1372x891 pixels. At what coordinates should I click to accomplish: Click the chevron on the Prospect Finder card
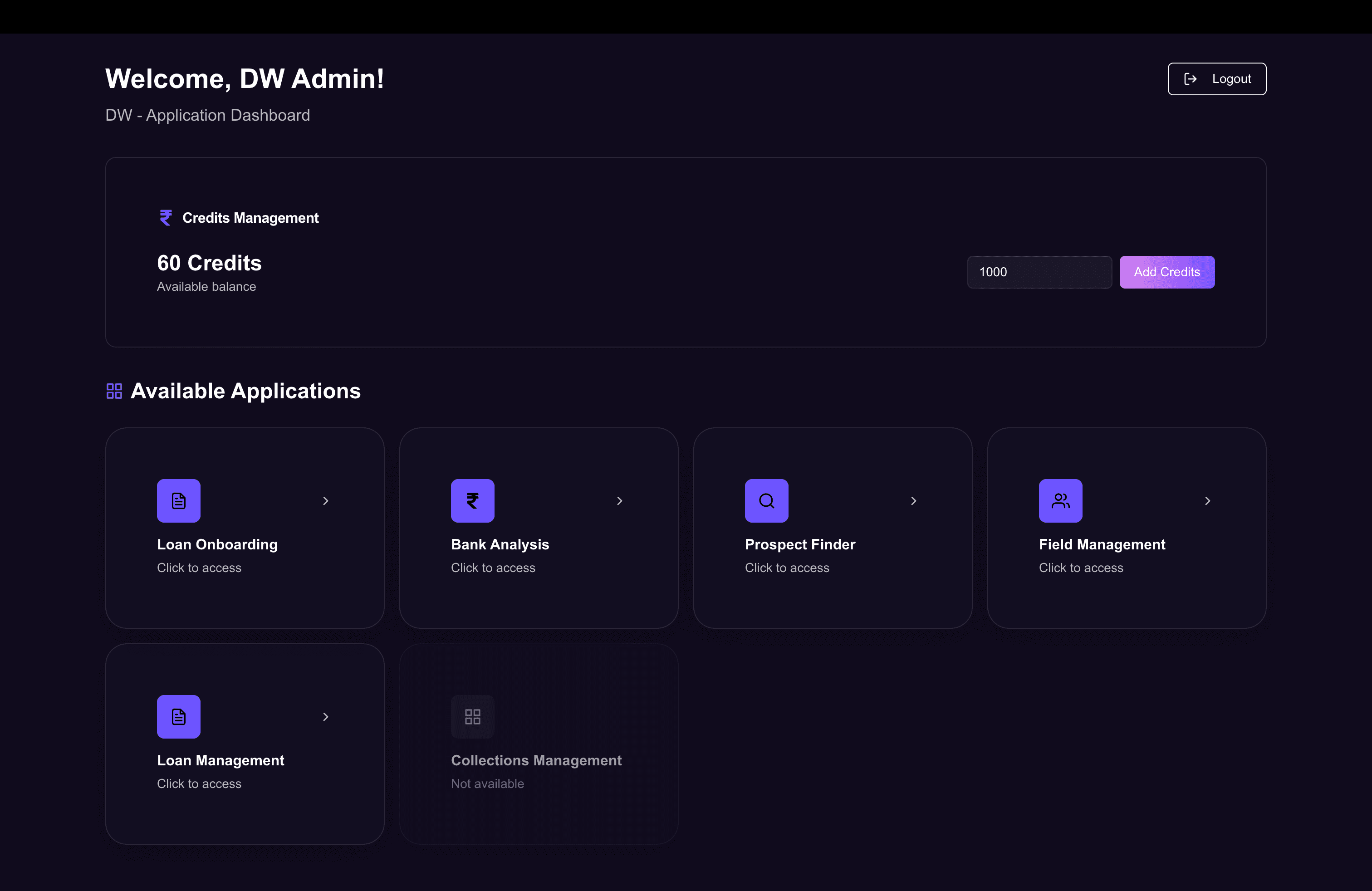point(913,501)
